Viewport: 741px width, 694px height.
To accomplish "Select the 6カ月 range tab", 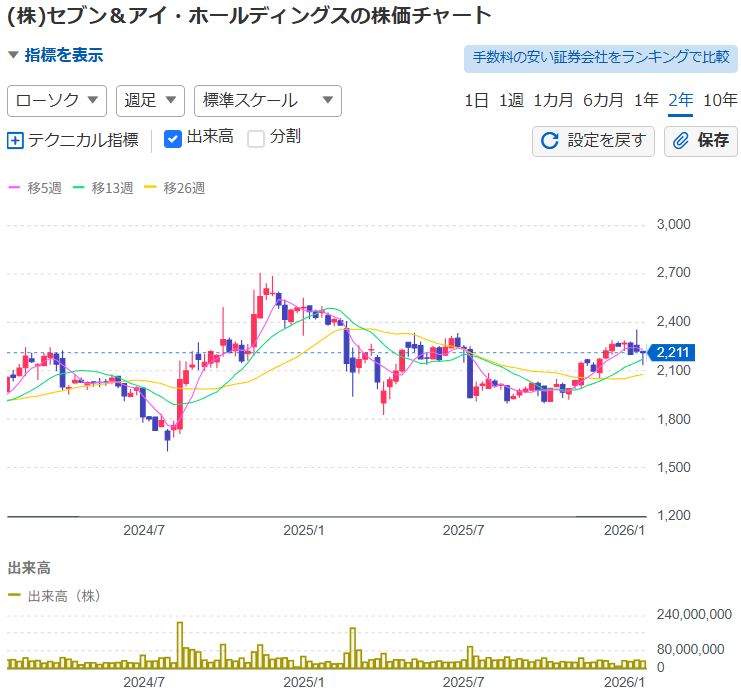I will pos(603,100).
